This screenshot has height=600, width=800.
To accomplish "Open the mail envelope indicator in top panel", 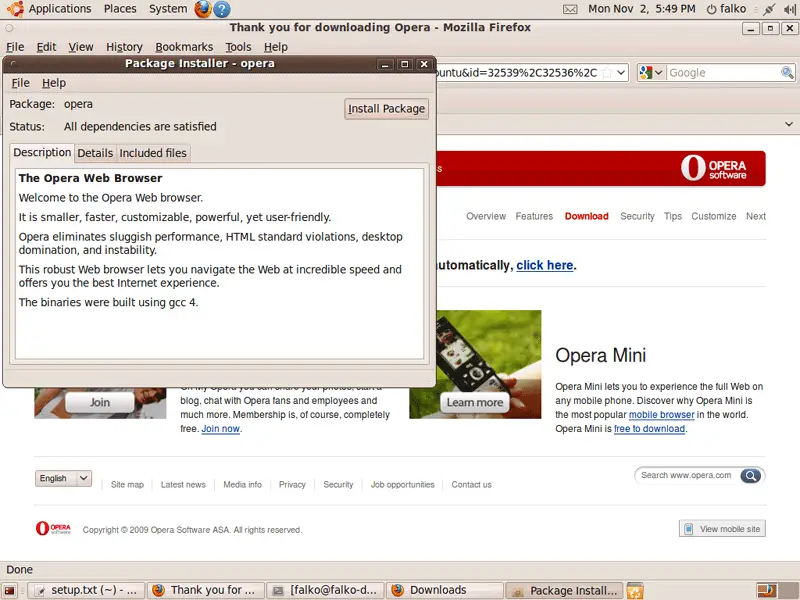I will point(570,9).
